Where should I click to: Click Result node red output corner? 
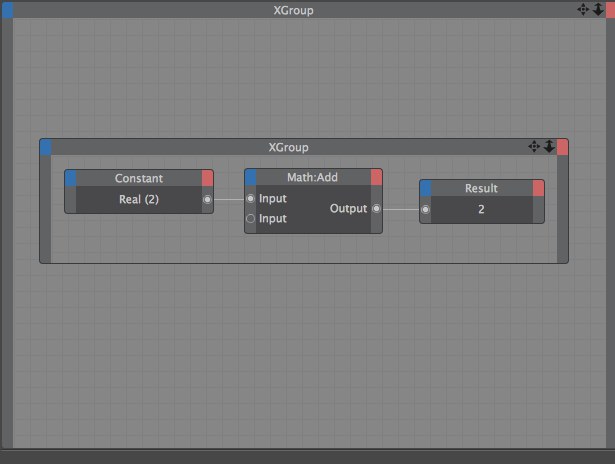pos(539,188)
